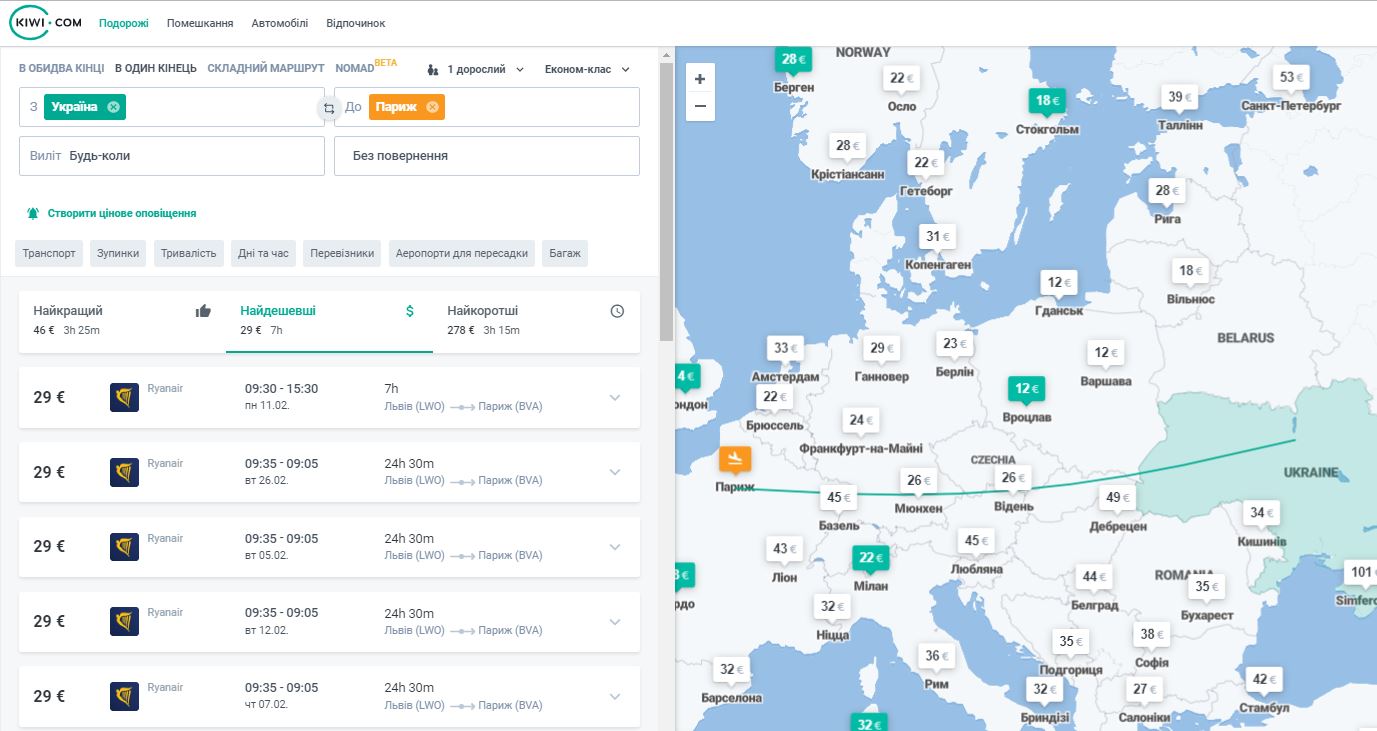
Task: Open the Дні та час filter
Action: coord(264,254)
